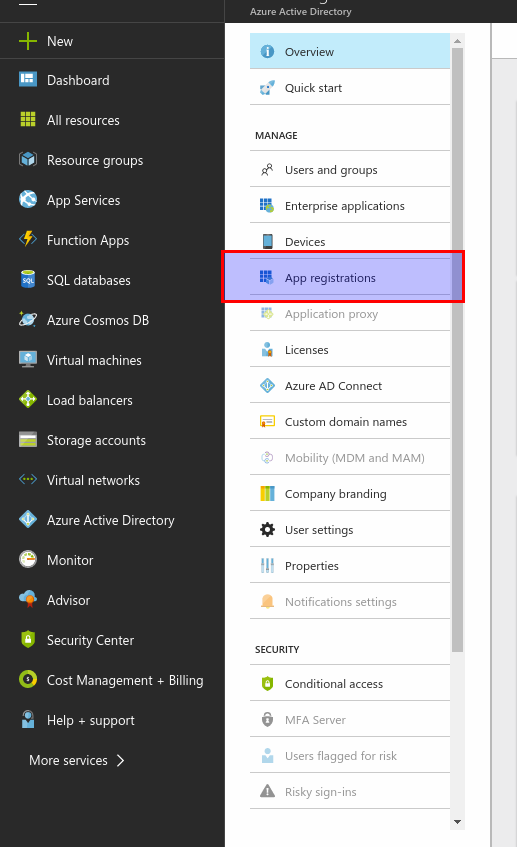Click the Cost Management + Billing icon
This screenshot has height=847, width=517.
(x=28, y=679)
